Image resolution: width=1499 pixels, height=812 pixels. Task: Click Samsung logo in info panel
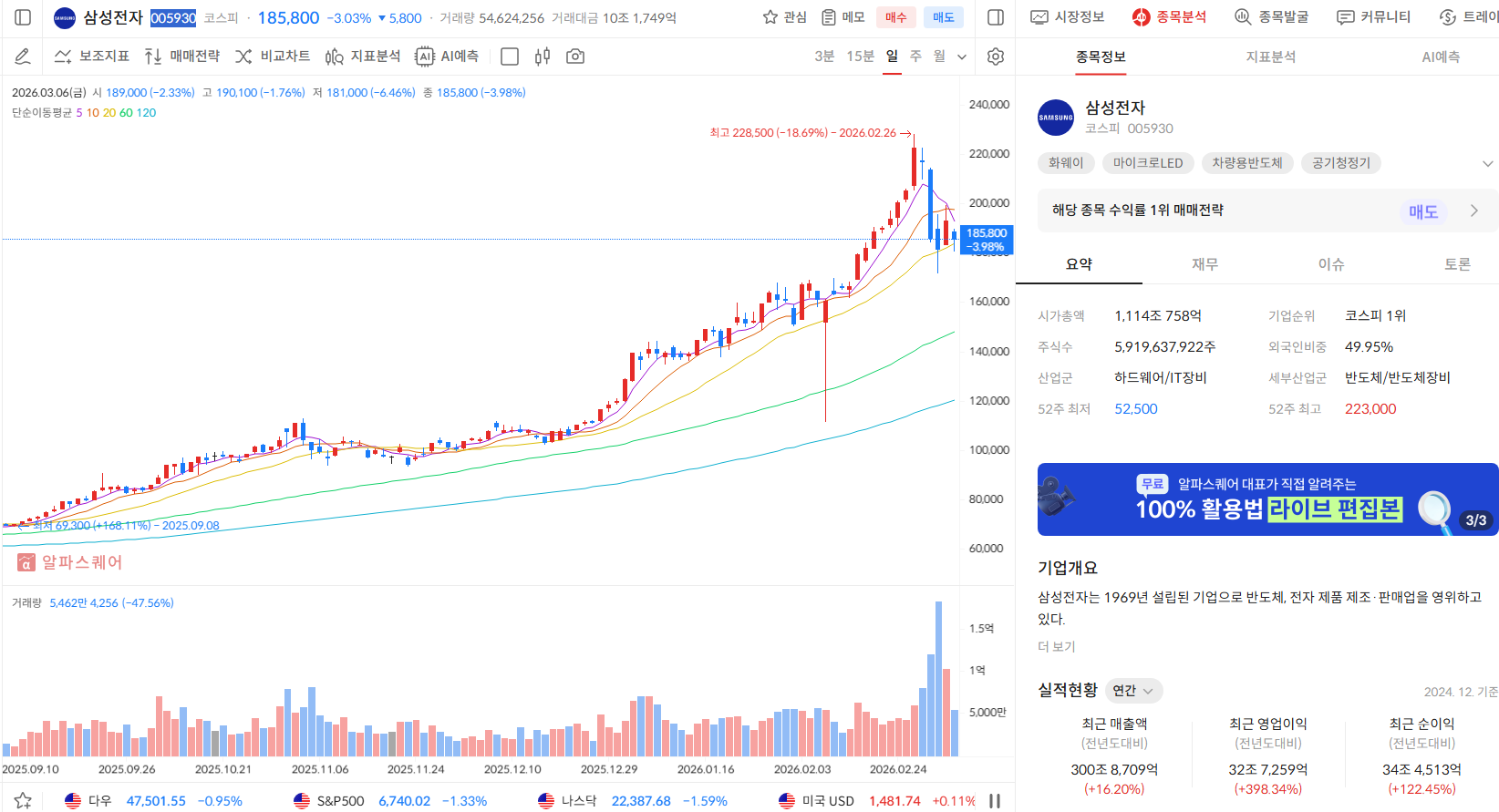[x=1056, y=118]
